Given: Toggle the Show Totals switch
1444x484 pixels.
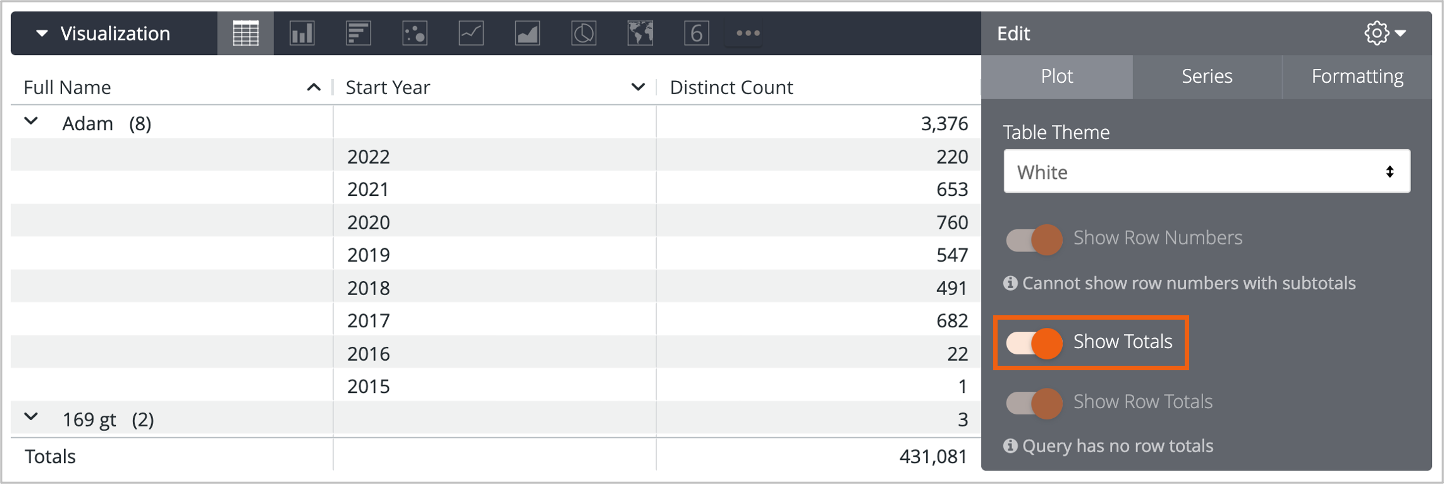Looking at the screenshot, I should (1034, 343).
